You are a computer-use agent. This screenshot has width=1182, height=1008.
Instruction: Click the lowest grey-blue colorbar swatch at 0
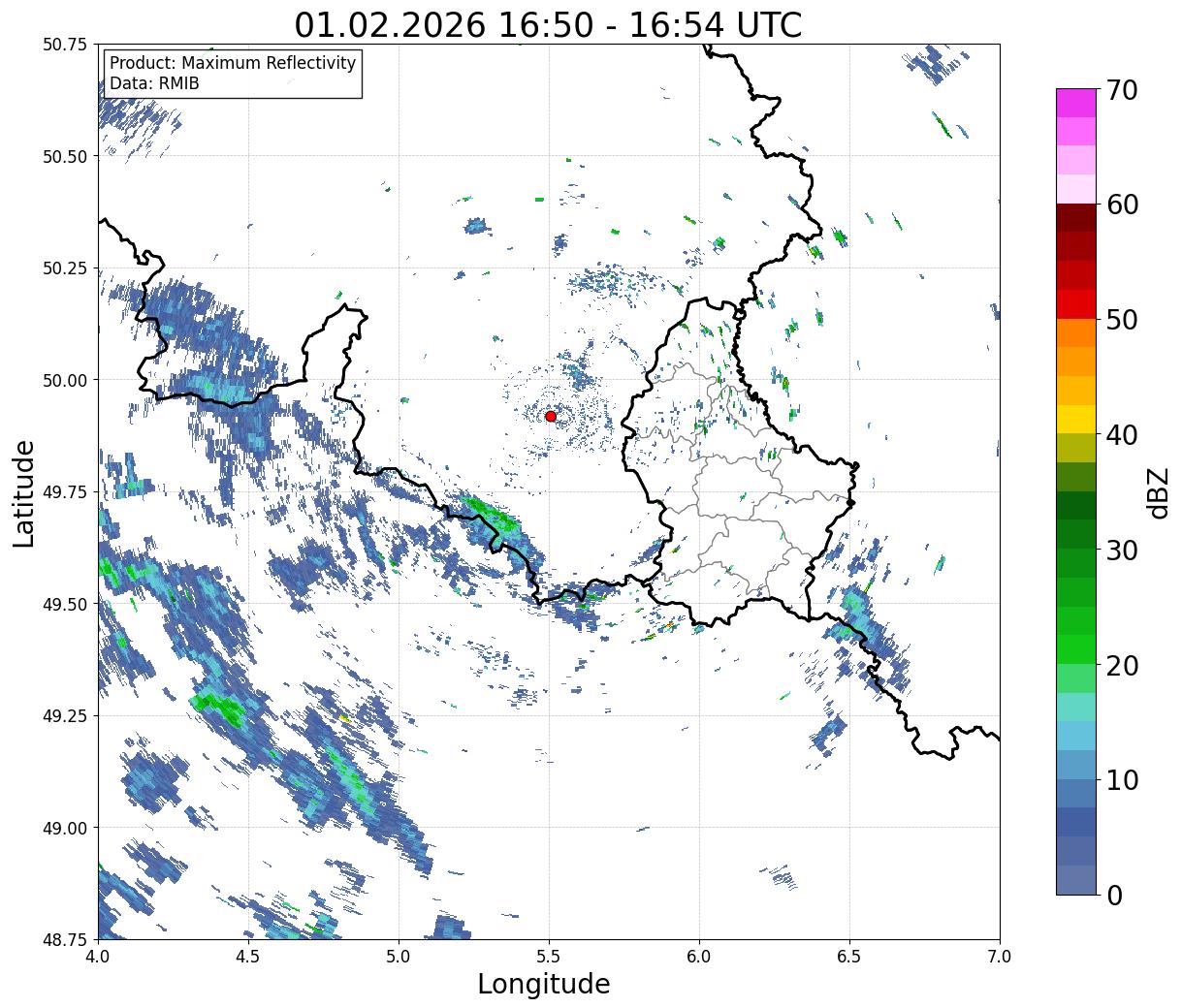[1076, 880]
